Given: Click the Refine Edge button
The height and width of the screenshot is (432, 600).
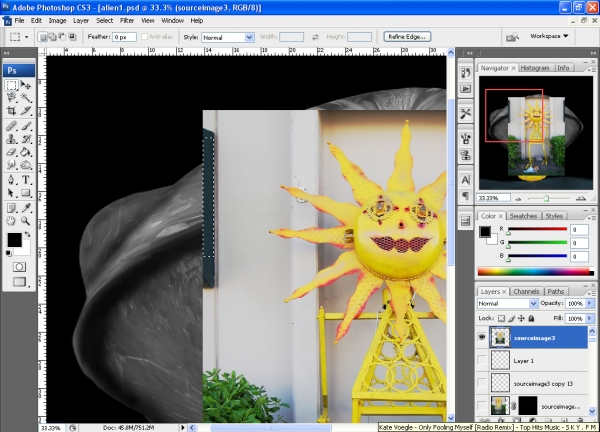Looking at the screenshot, I should 407,37.
